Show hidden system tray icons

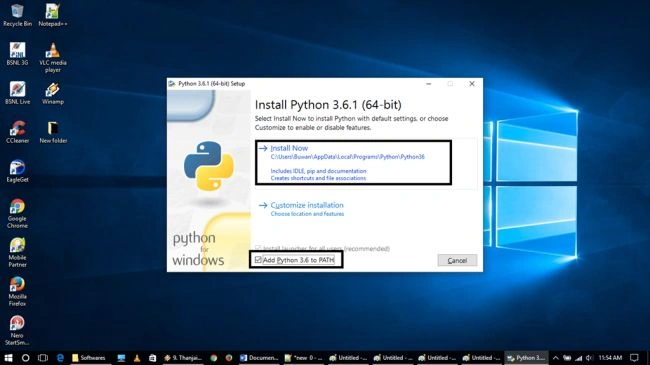click(x=555, y=358)
